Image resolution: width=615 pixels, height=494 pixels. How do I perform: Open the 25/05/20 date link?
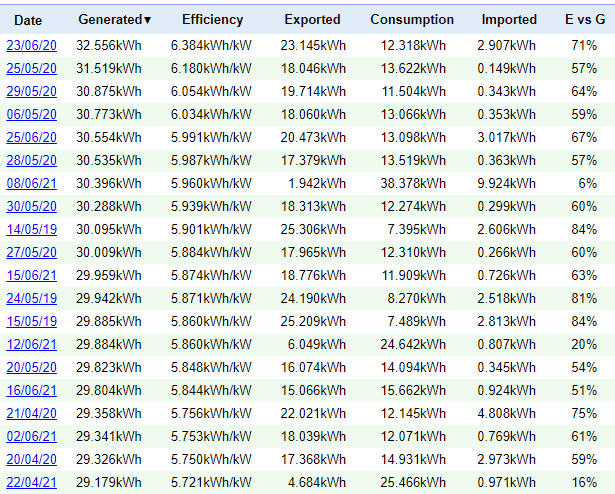point(31,69)
